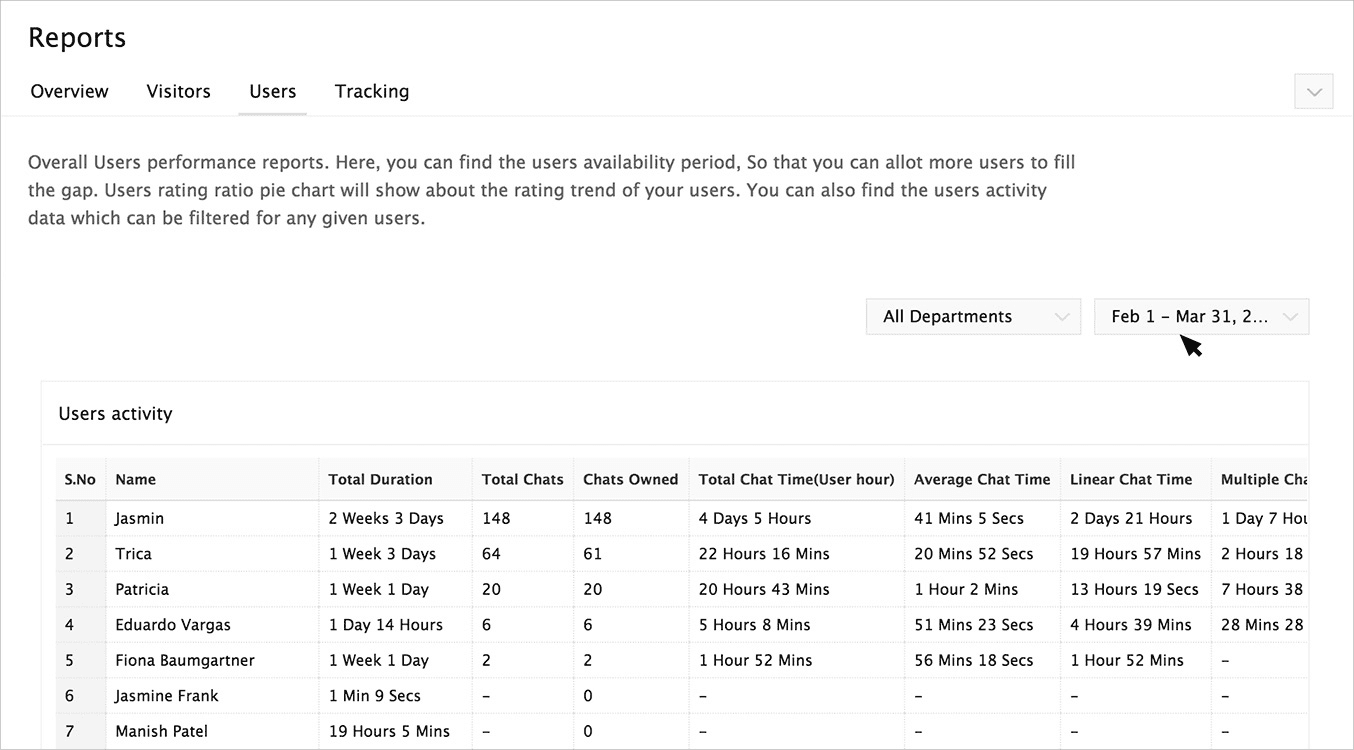Image resolution: width=1354 pixels, height=750 pixels.
Task: Open the Overview tab
Action: tap(69, 91)
